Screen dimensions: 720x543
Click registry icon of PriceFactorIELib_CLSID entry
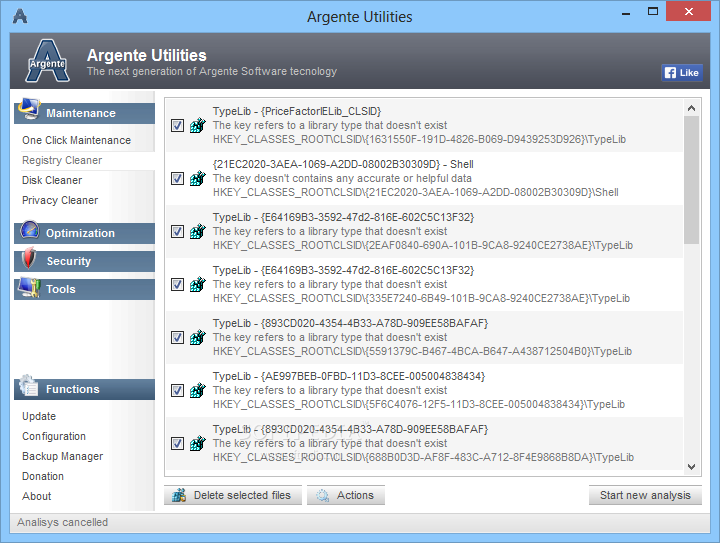pyautogui.click(x=198, y=125)
